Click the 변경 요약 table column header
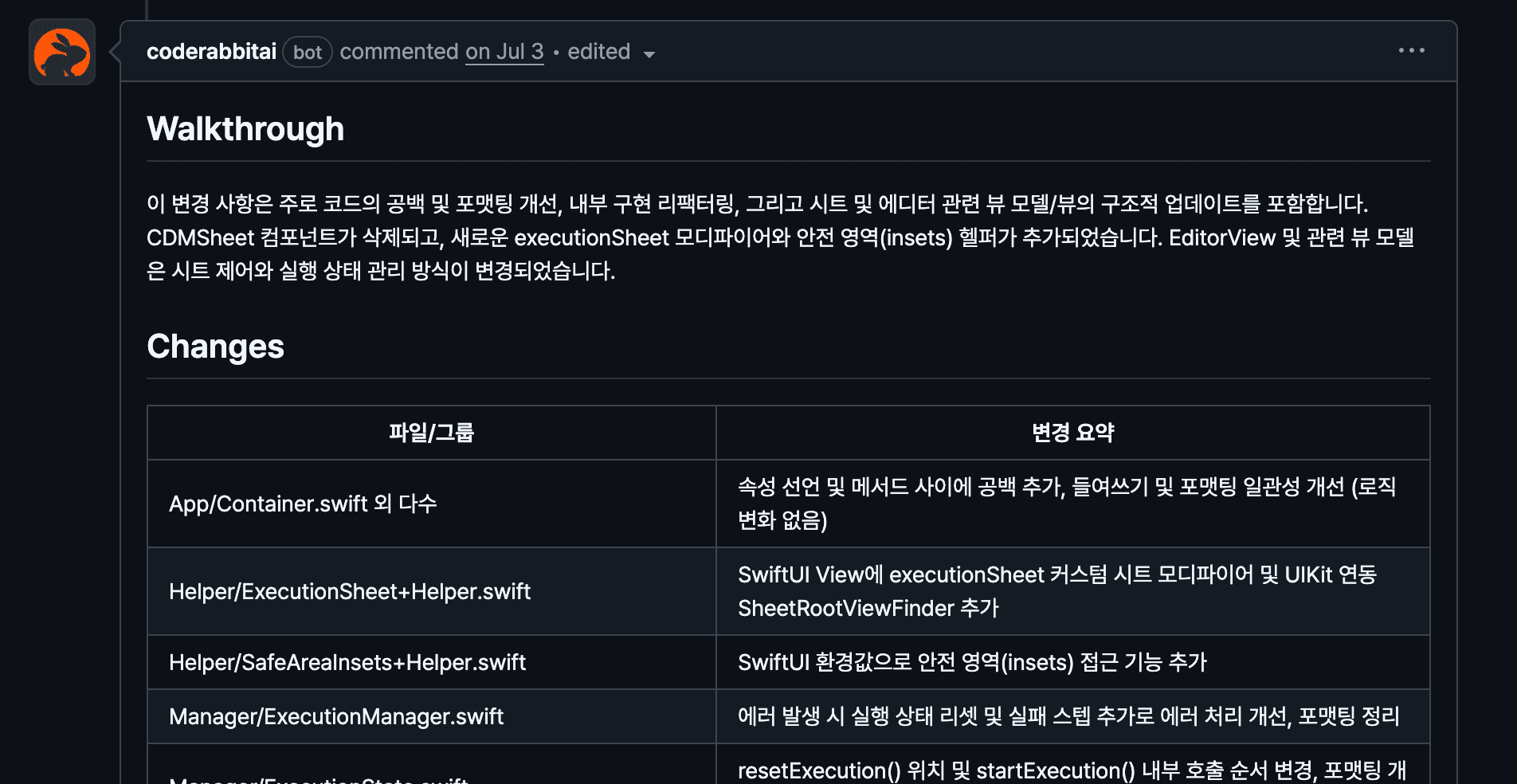The height and width of the screenshot is (784, 1517). coord(1072,432)
